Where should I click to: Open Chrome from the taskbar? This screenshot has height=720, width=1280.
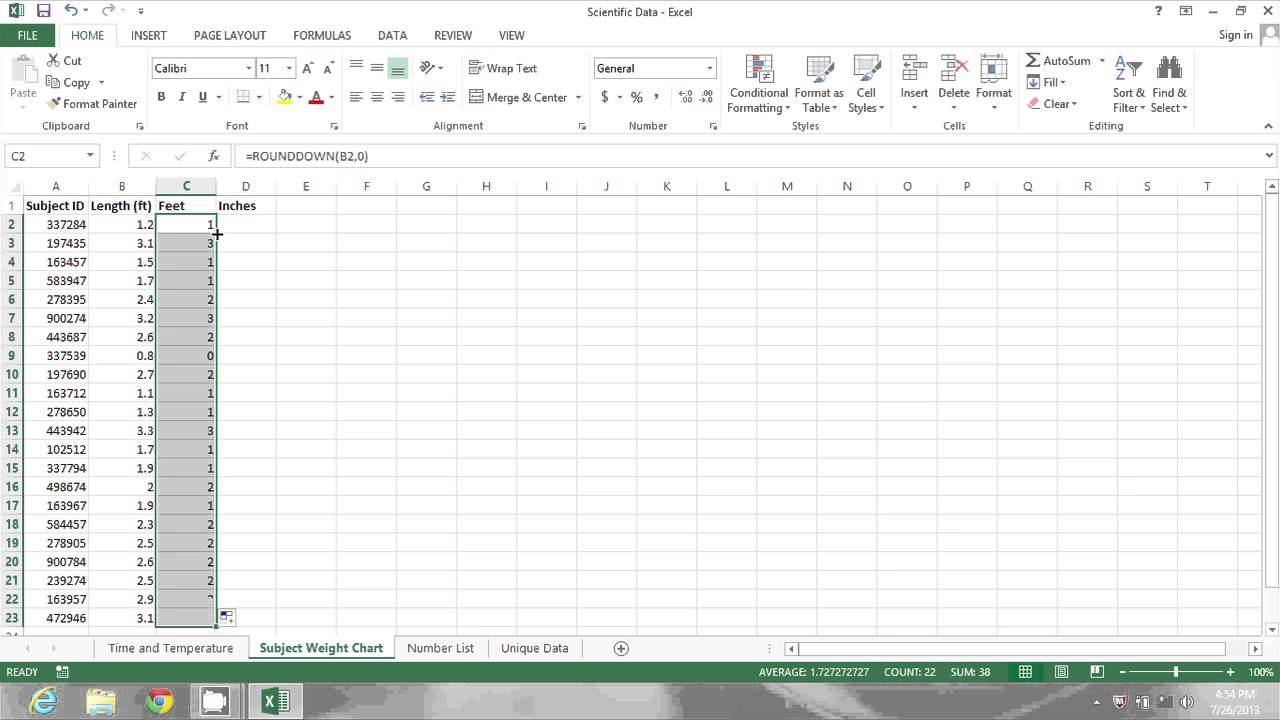pyautogui.click(x=159, y=701)
